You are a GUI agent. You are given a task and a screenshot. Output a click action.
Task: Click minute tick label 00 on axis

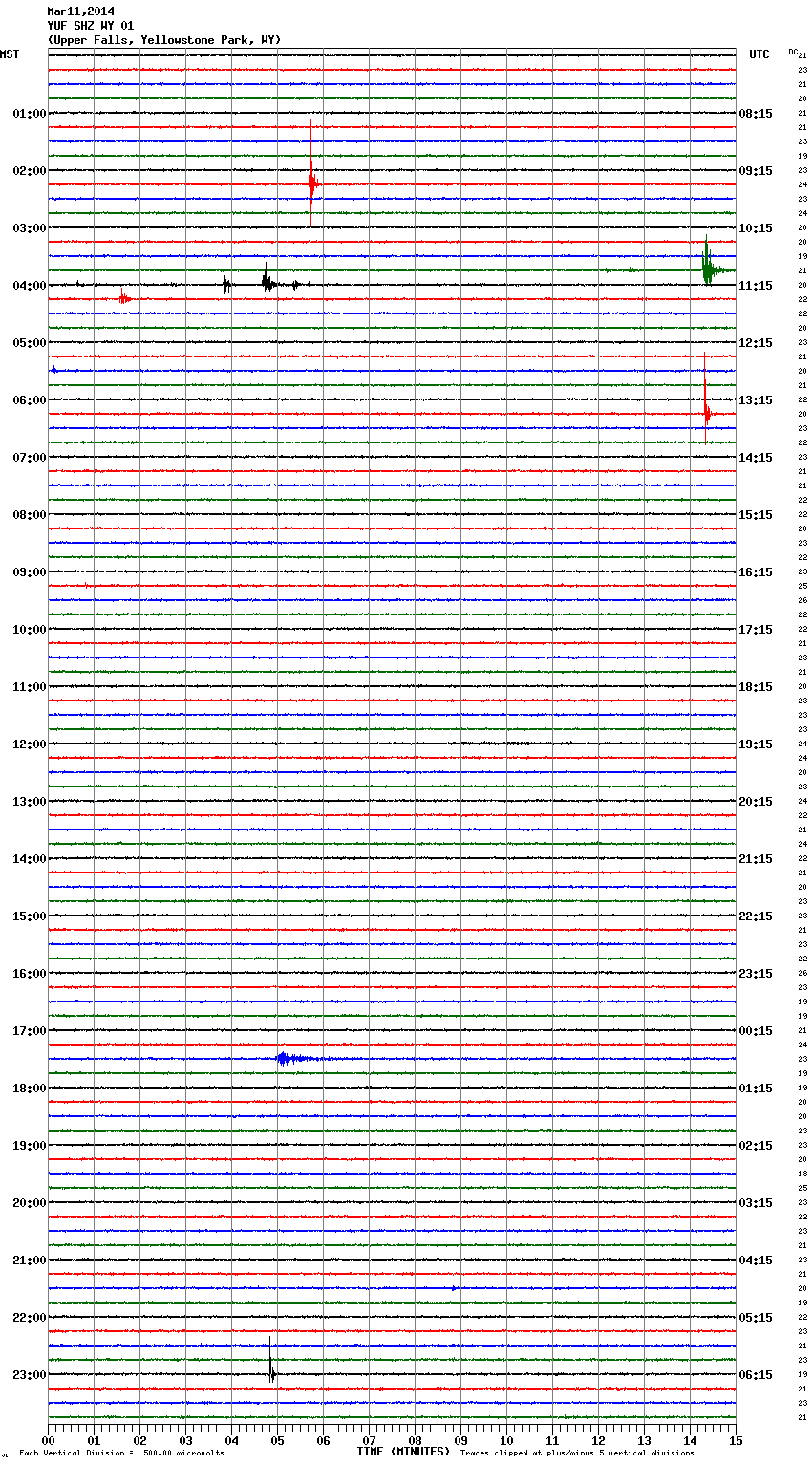[48, 1441]
